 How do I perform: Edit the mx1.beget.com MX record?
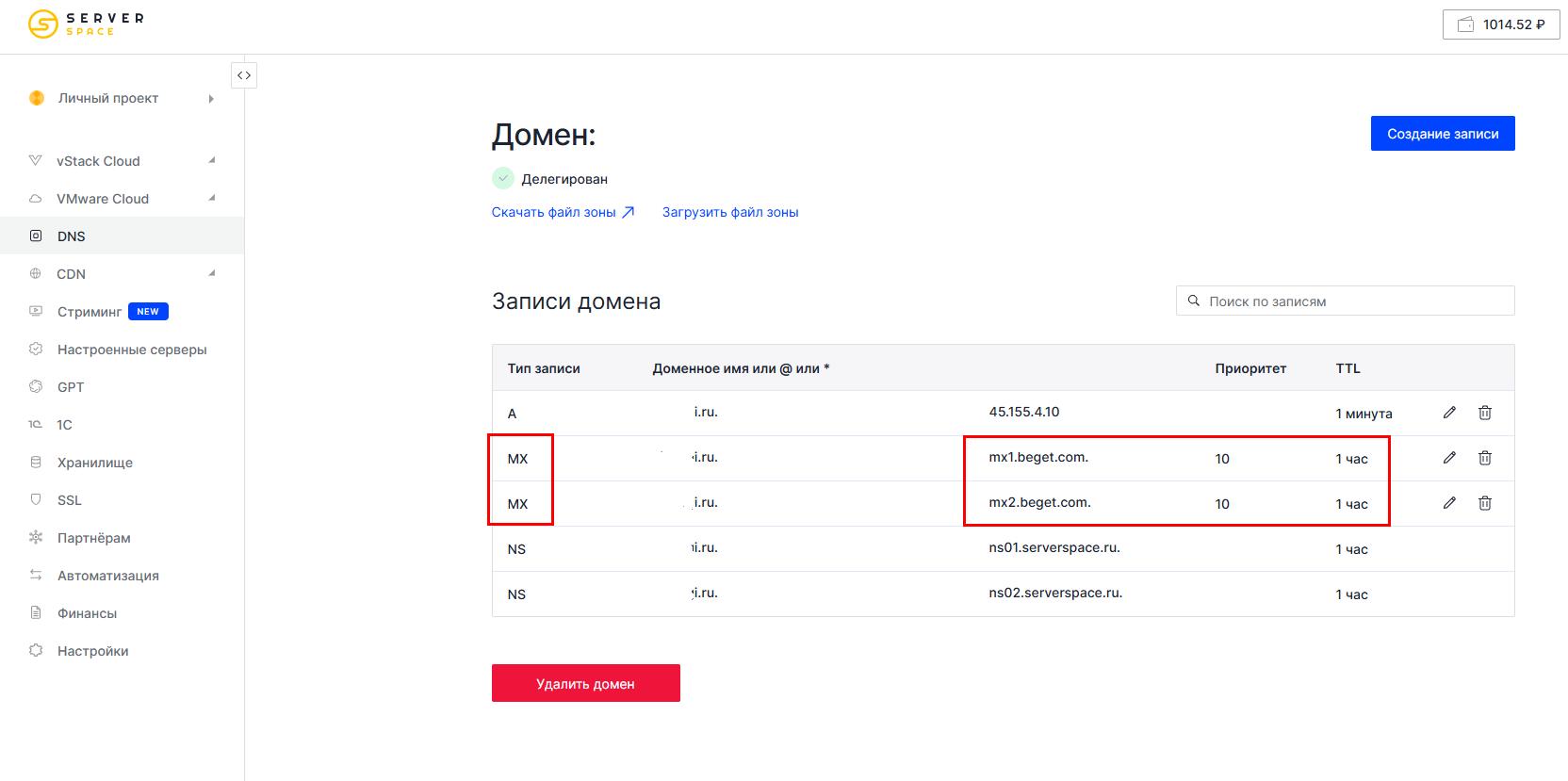click(x=1449, y=458)
